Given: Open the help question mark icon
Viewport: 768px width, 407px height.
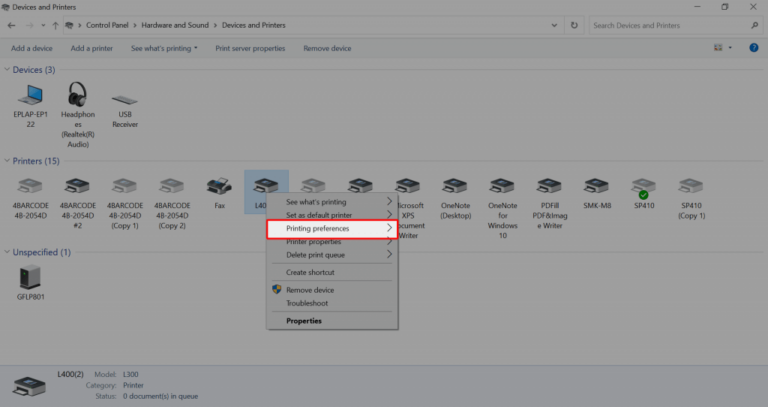Looking at the screenshot, I should point(754,48).
